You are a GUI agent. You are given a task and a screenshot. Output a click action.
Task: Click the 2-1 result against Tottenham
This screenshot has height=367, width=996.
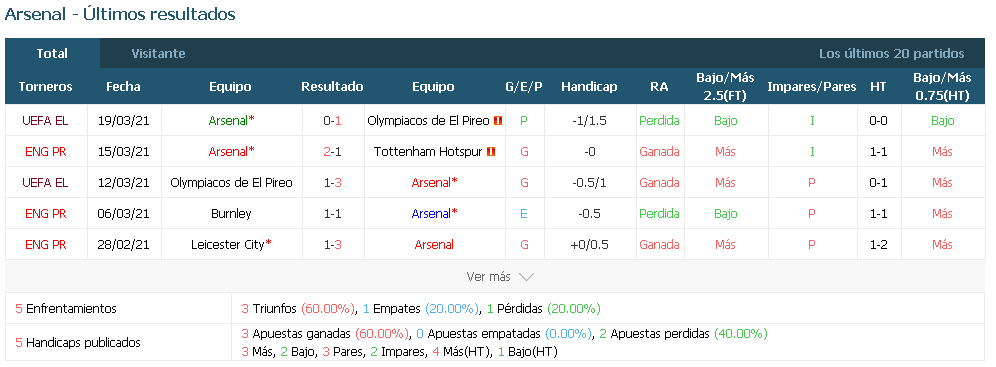tap(332, 152)
